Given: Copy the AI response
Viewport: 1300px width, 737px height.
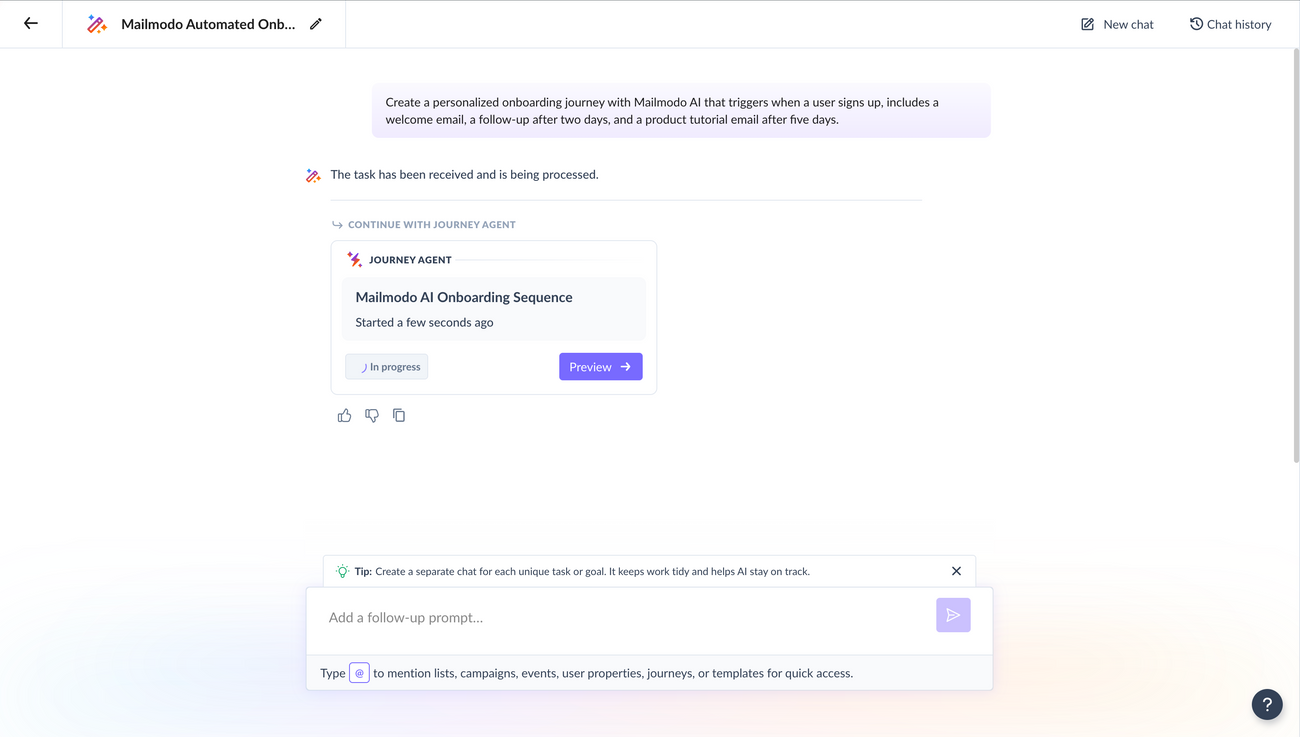Looking at the screenshot, I should (399, 416).
